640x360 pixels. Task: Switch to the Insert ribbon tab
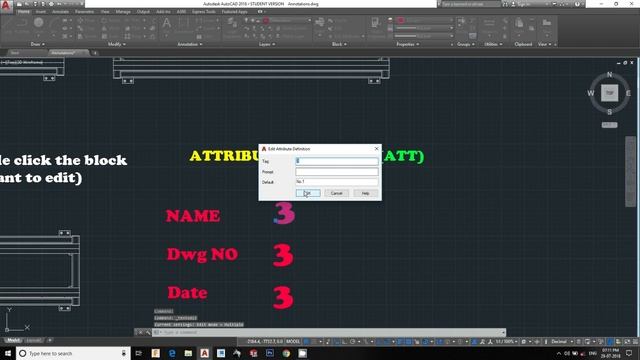(41, 11)
